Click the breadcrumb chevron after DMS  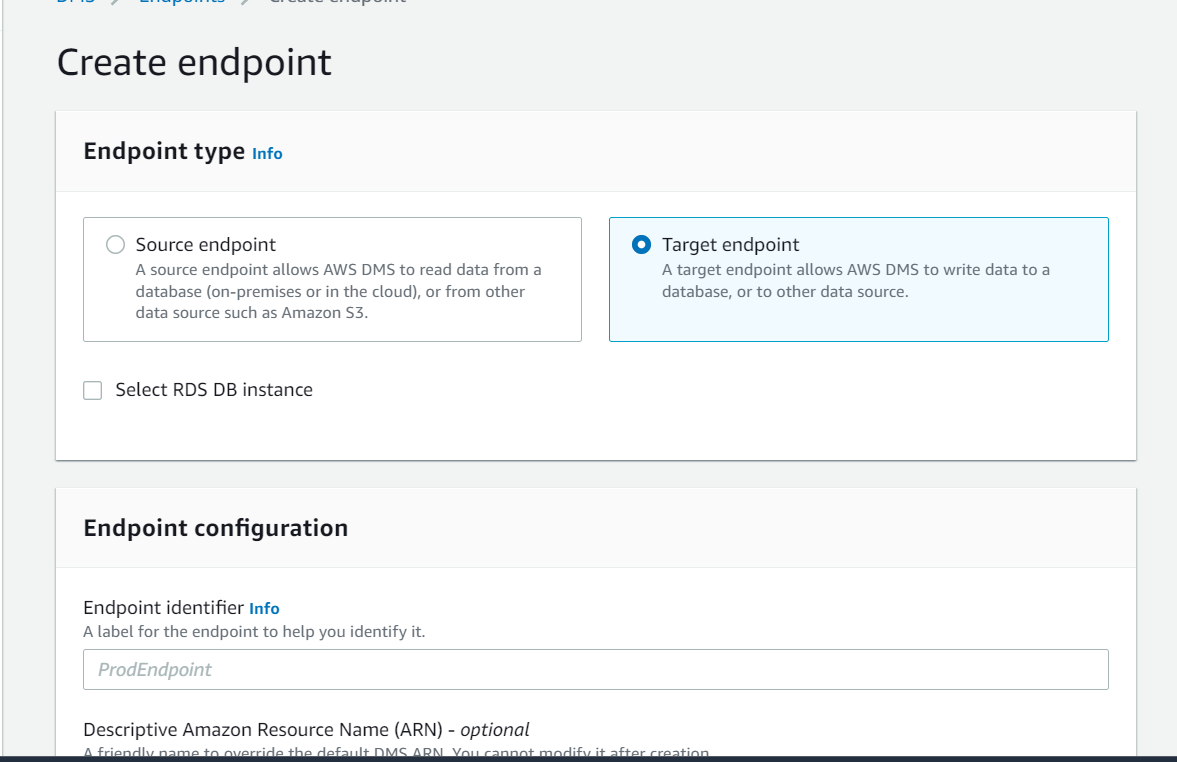pyautogui.click(x=110, y=2)
